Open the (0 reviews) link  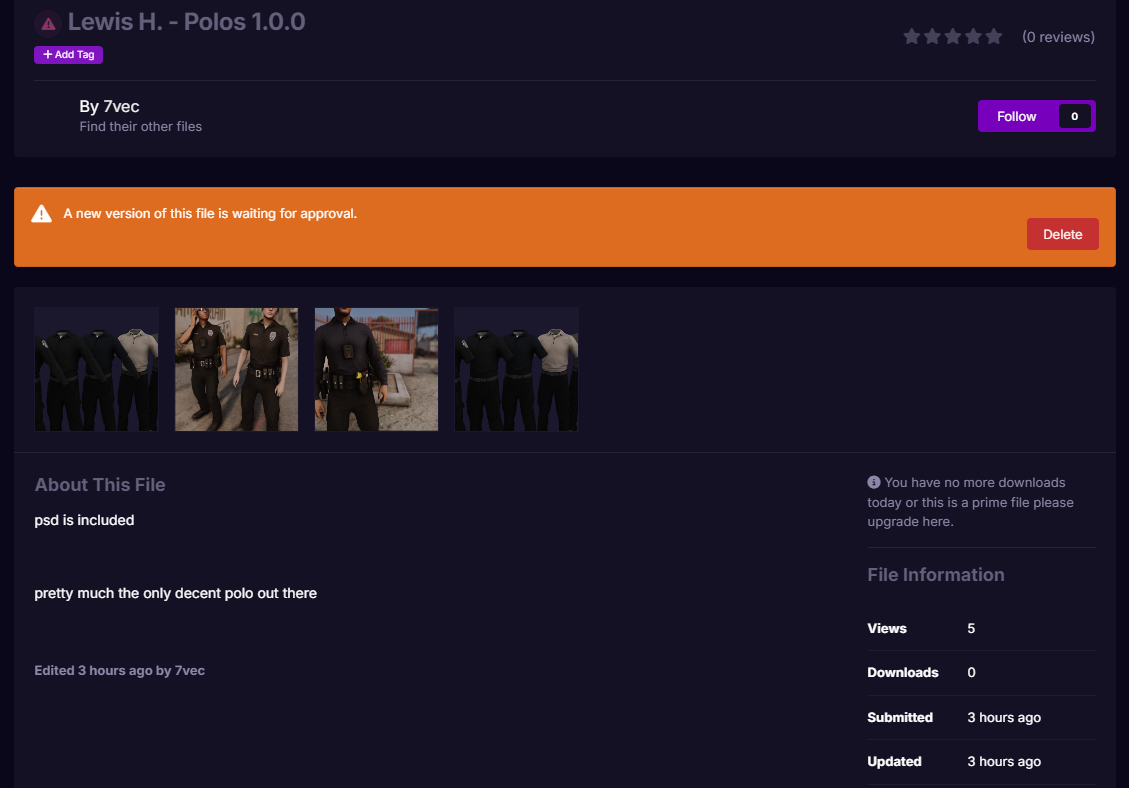point(1058,37)
